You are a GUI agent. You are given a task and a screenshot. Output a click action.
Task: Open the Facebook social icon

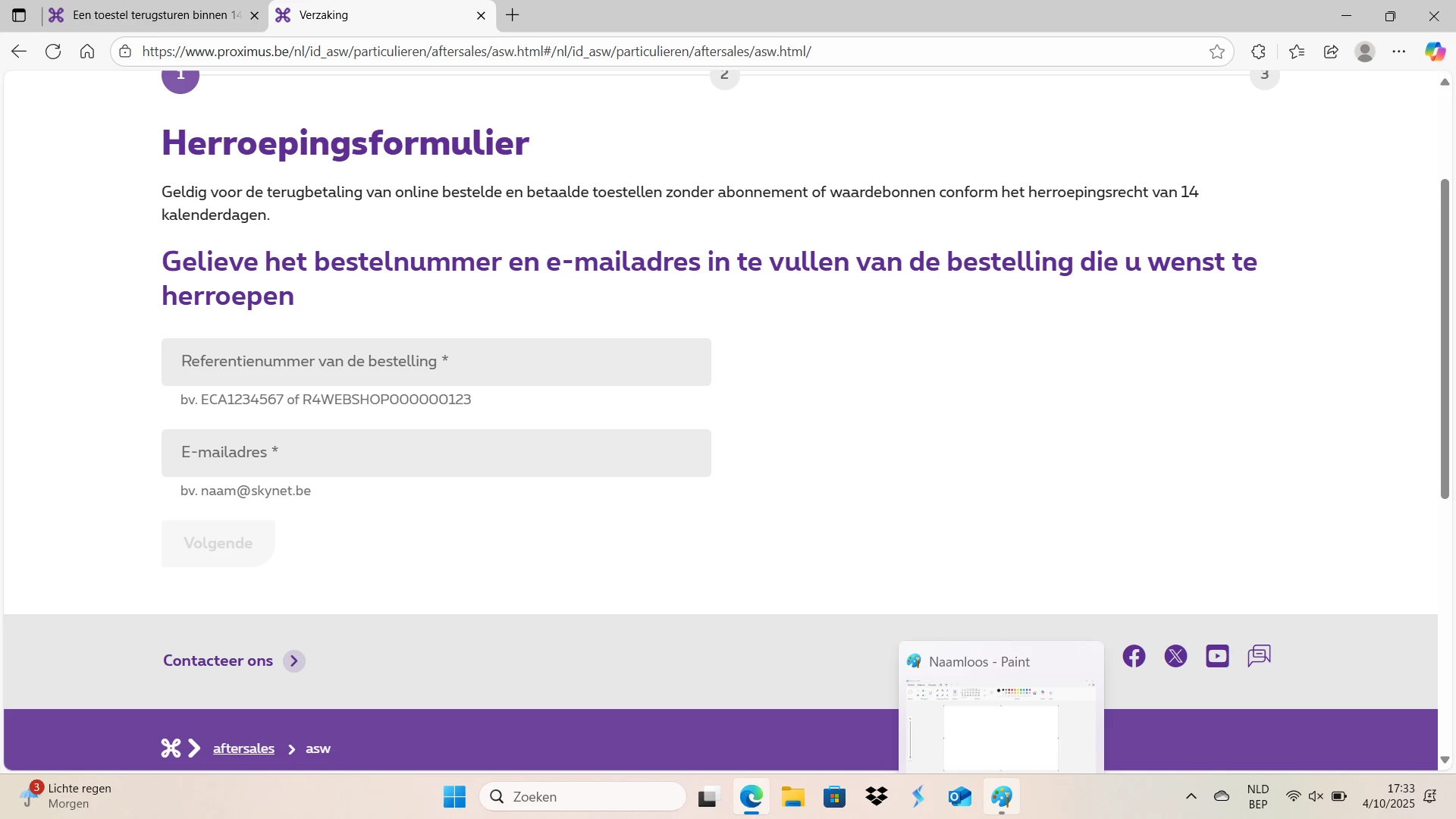click(x=1134, y=656)
